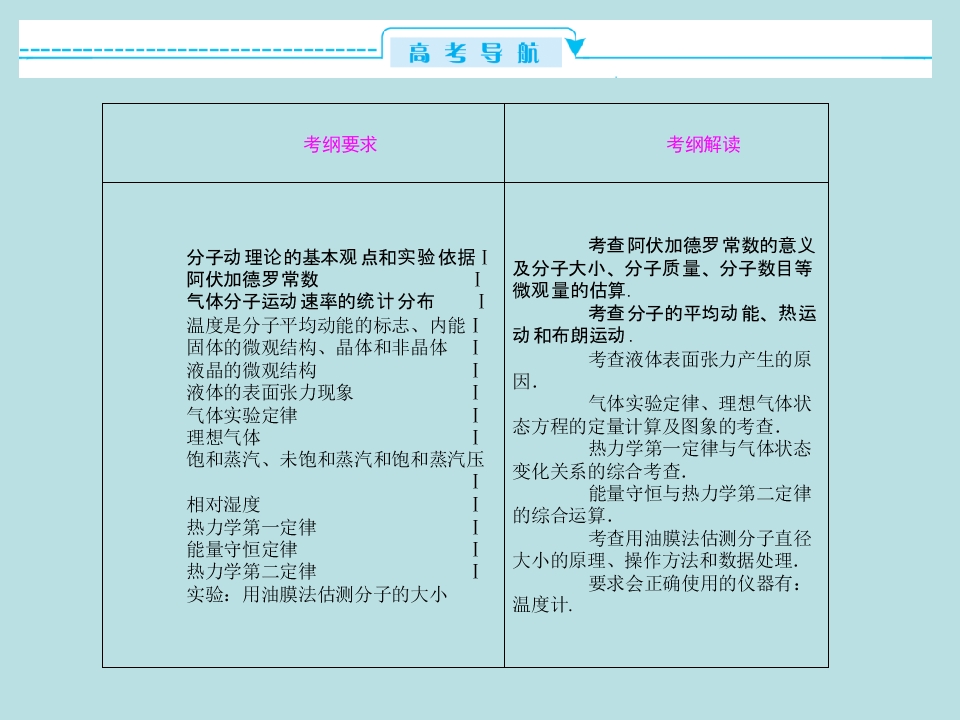
Task: Click the line 理想气体
Action: tap(223, 437)
